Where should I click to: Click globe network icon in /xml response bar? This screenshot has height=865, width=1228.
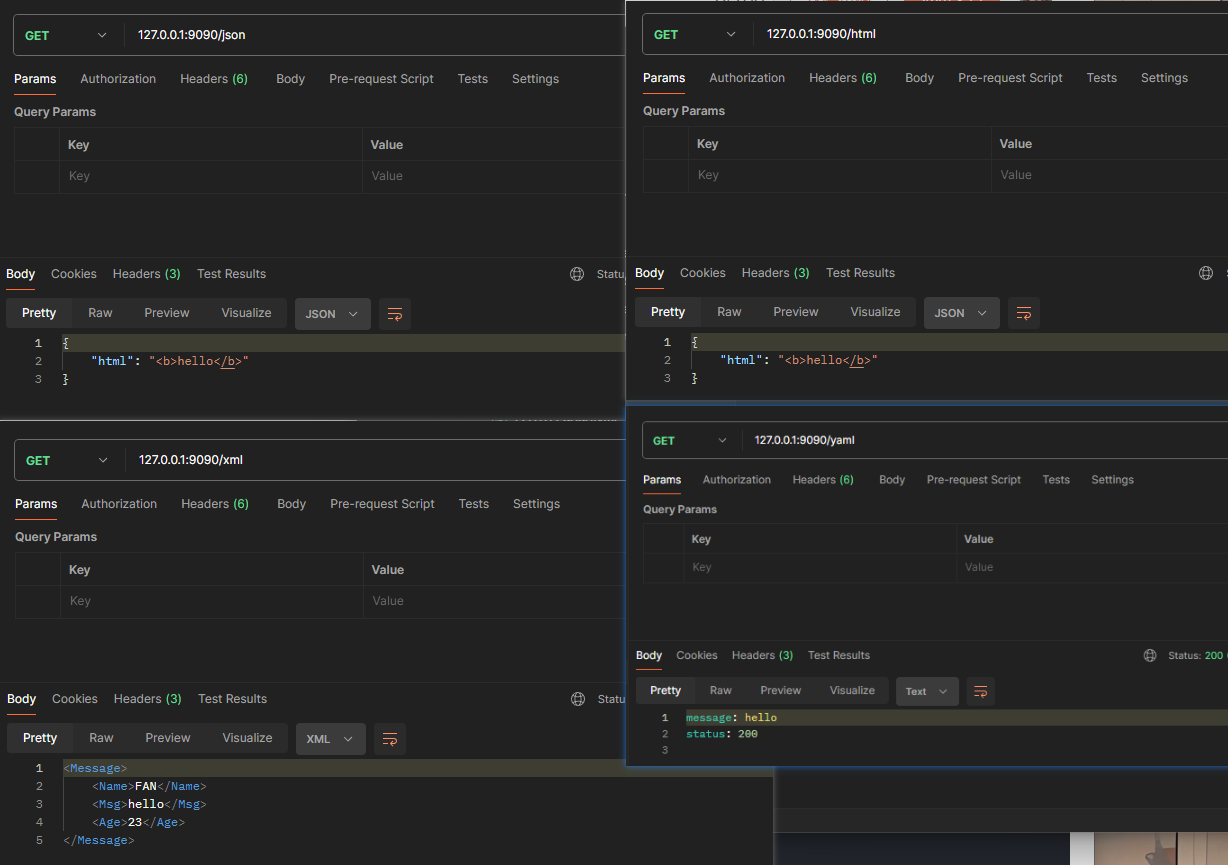[578, 699]
